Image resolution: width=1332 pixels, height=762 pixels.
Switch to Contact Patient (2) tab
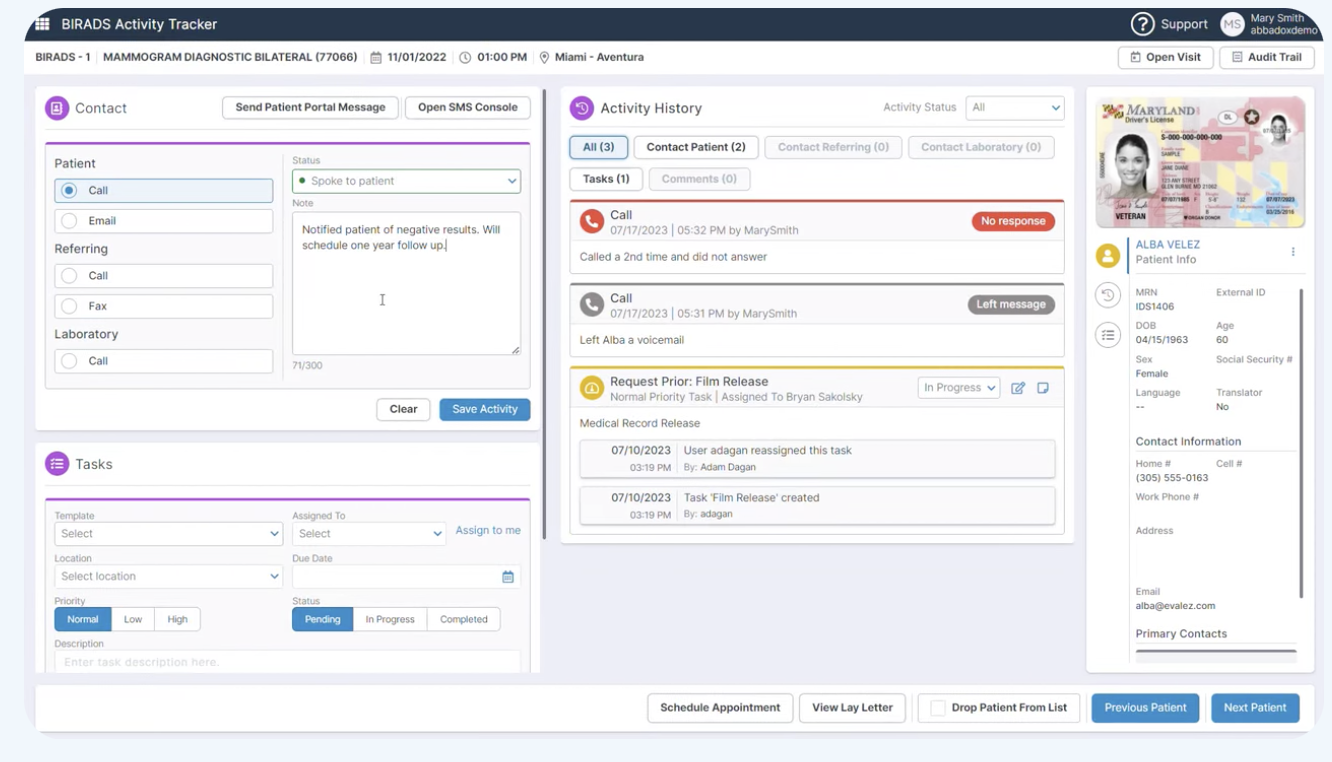696,147
